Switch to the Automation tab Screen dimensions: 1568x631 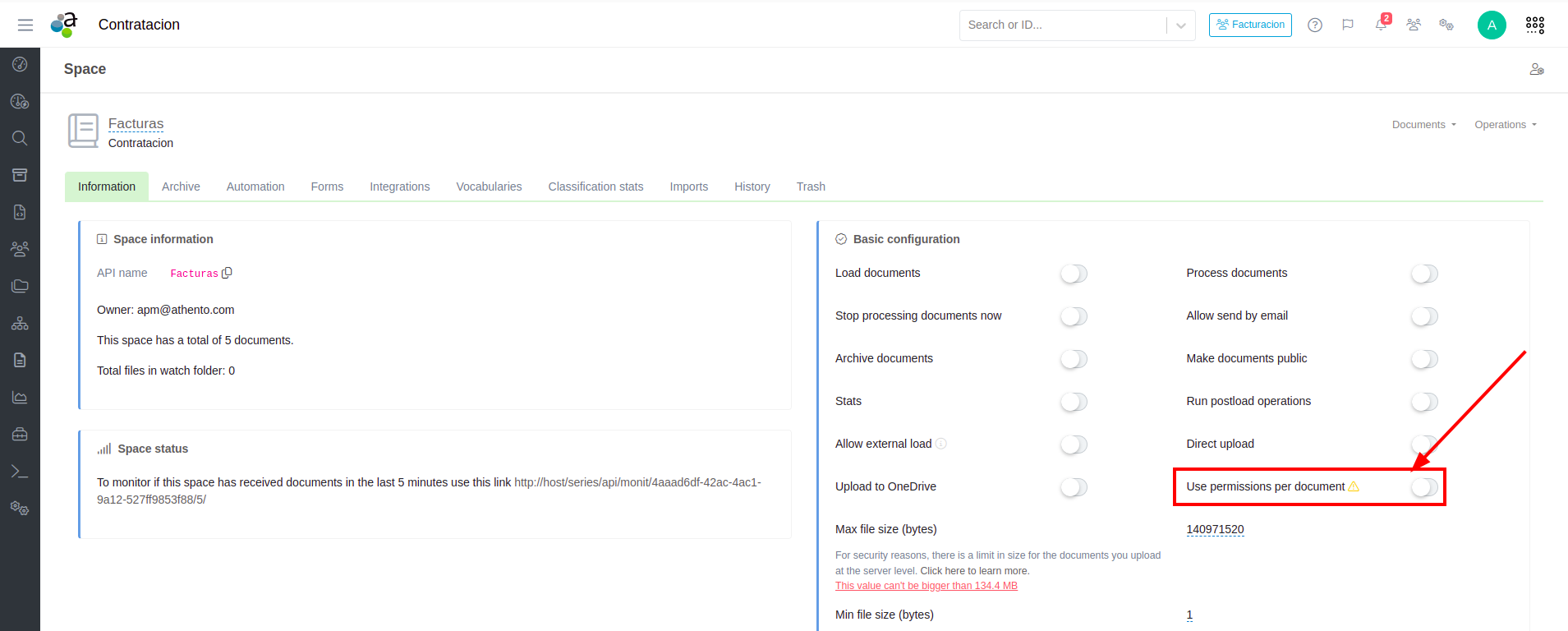pos(255,187)
